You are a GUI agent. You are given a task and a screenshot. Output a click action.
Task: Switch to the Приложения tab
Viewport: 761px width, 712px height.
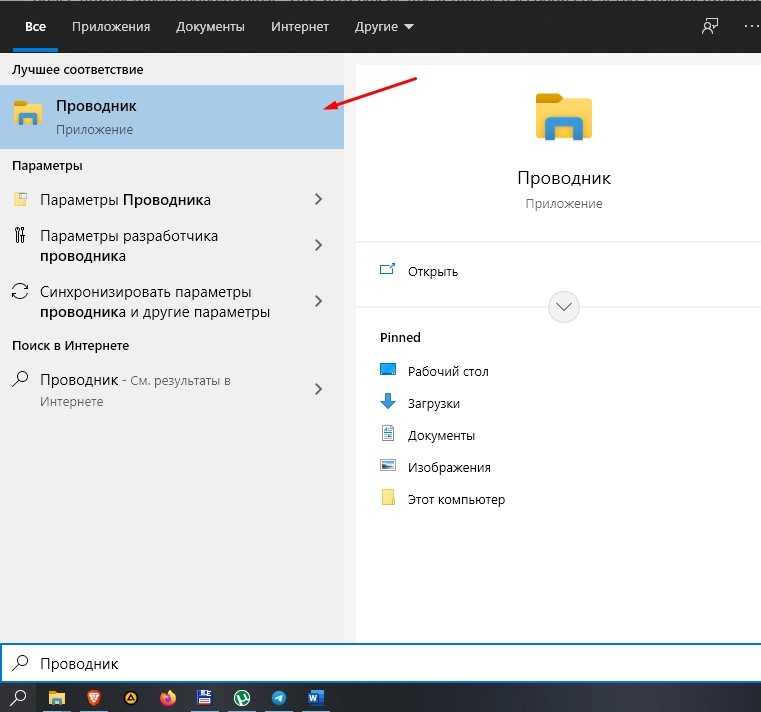point(111,26)
